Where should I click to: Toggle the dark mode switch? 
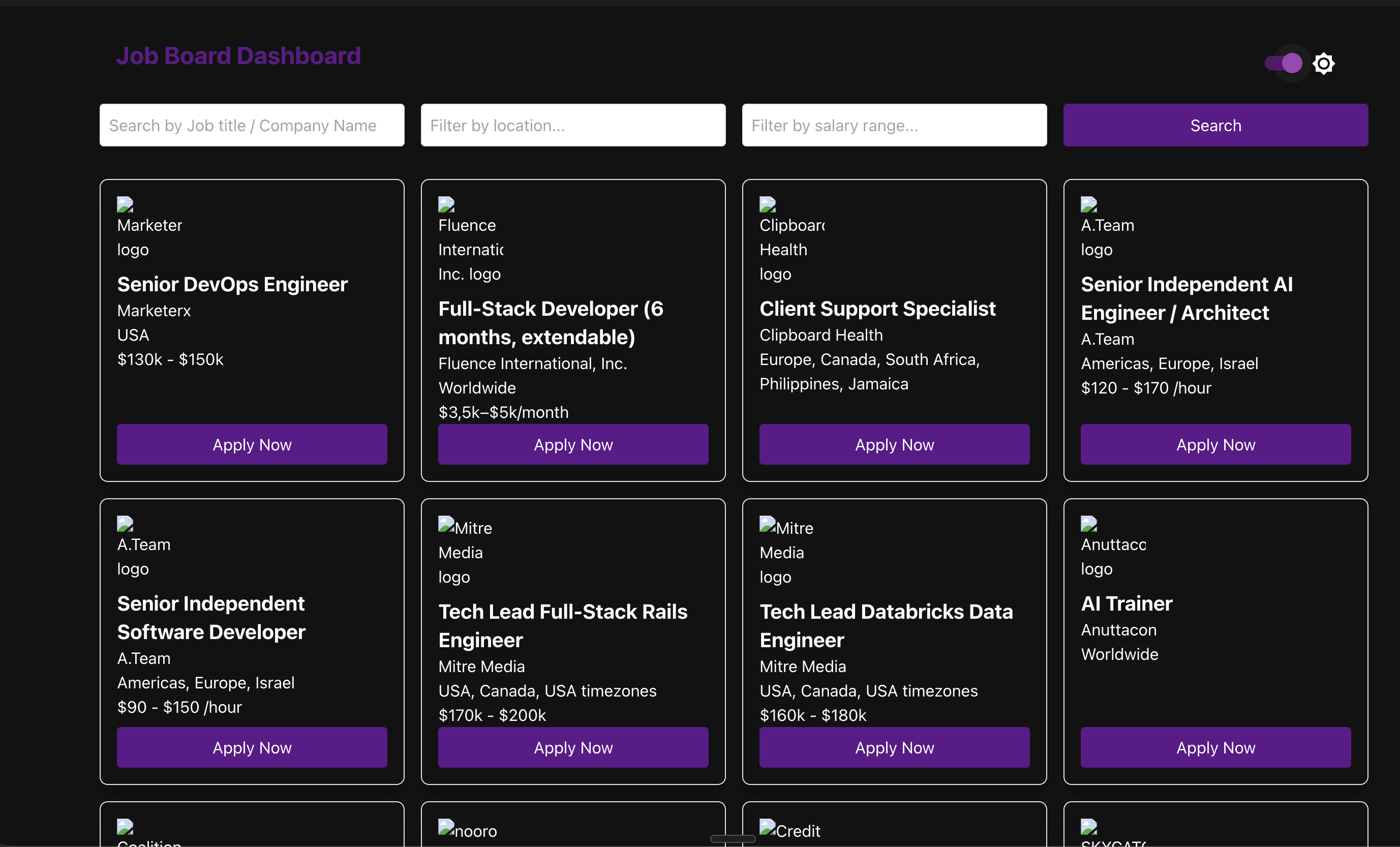pyautogui.click(x=1284, y=63)
